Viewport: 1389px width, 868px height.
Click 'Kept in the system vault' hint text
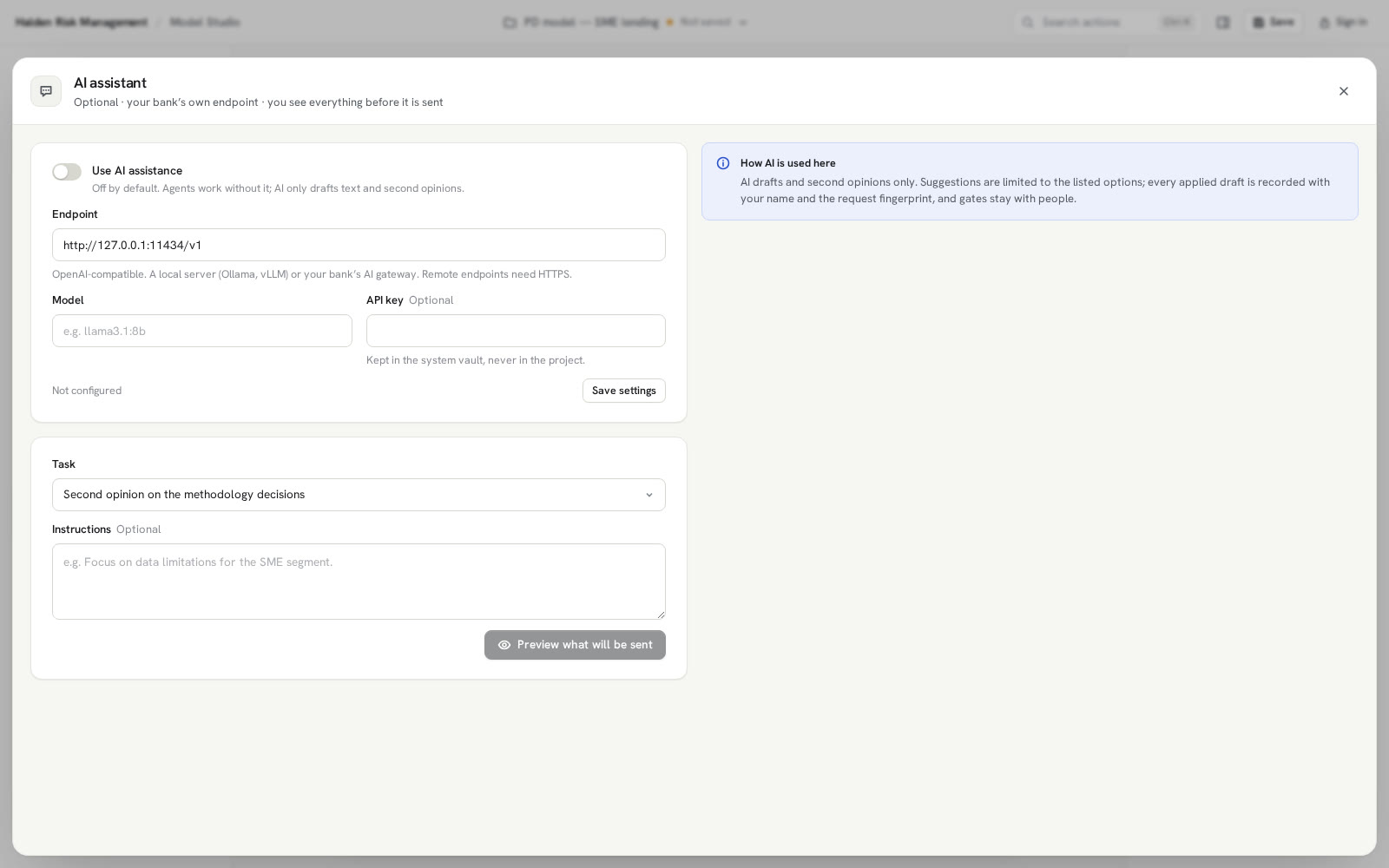(476, 360)
